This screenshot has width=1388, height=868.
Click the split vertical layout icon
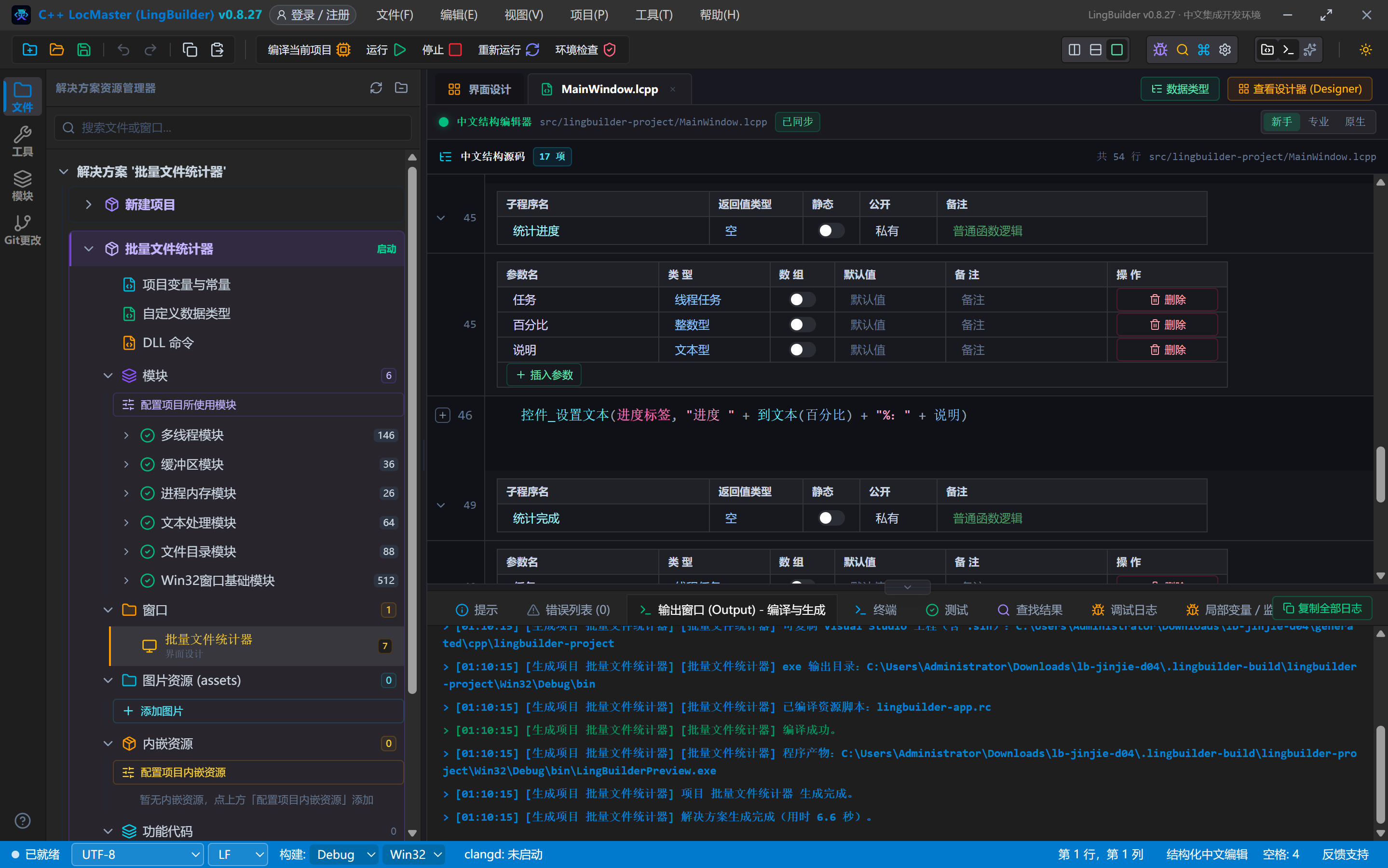pyautogui.click(x=1074, y=50)
